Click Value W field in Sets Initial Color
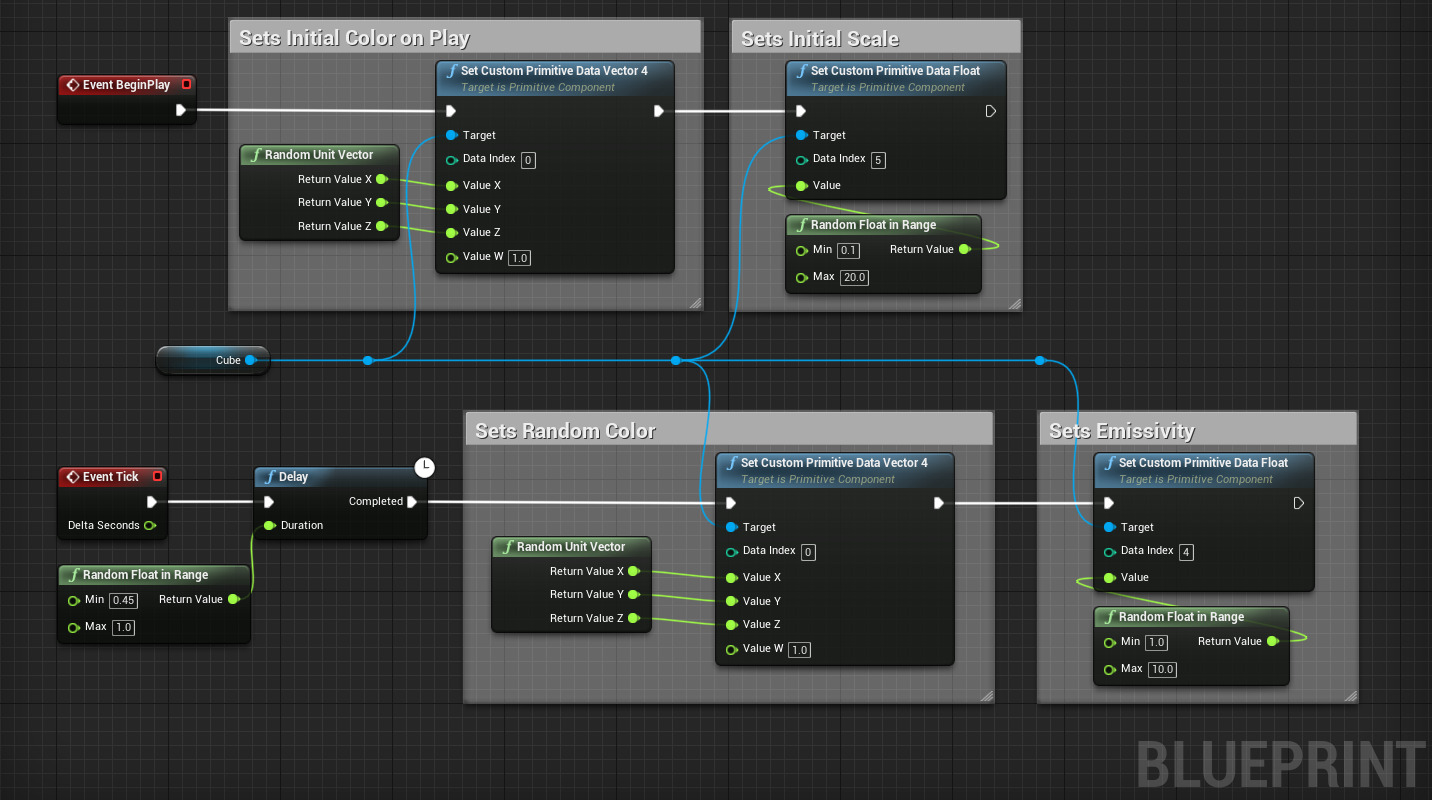 [x=519, y=258]
